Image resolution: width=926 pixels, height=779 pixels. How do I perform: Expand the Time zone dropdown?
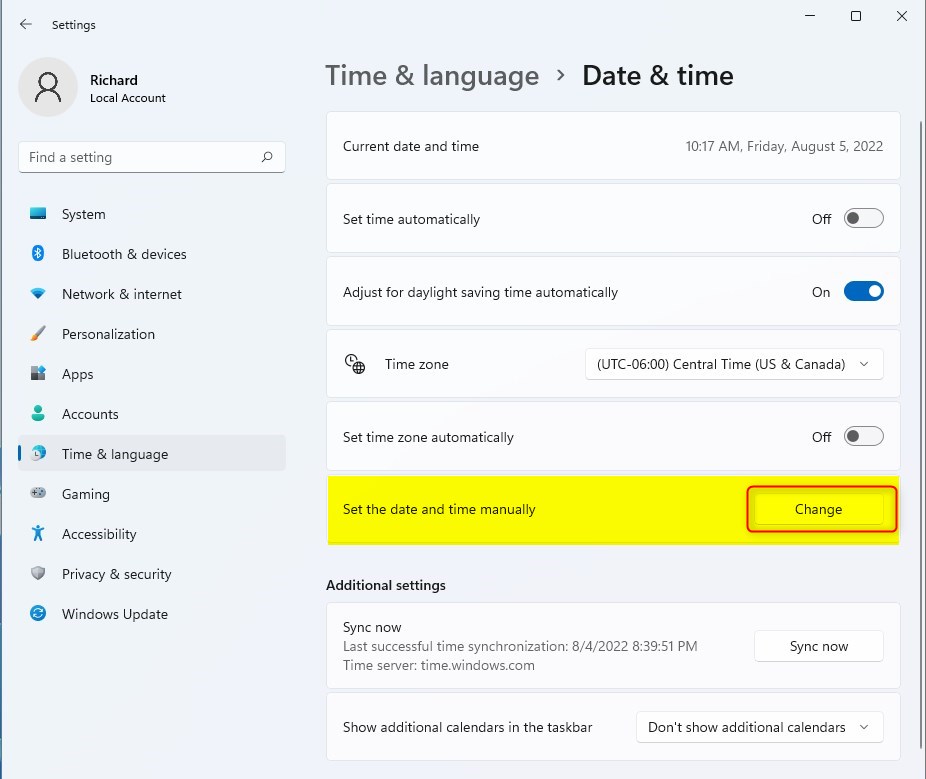click(734, 364)
